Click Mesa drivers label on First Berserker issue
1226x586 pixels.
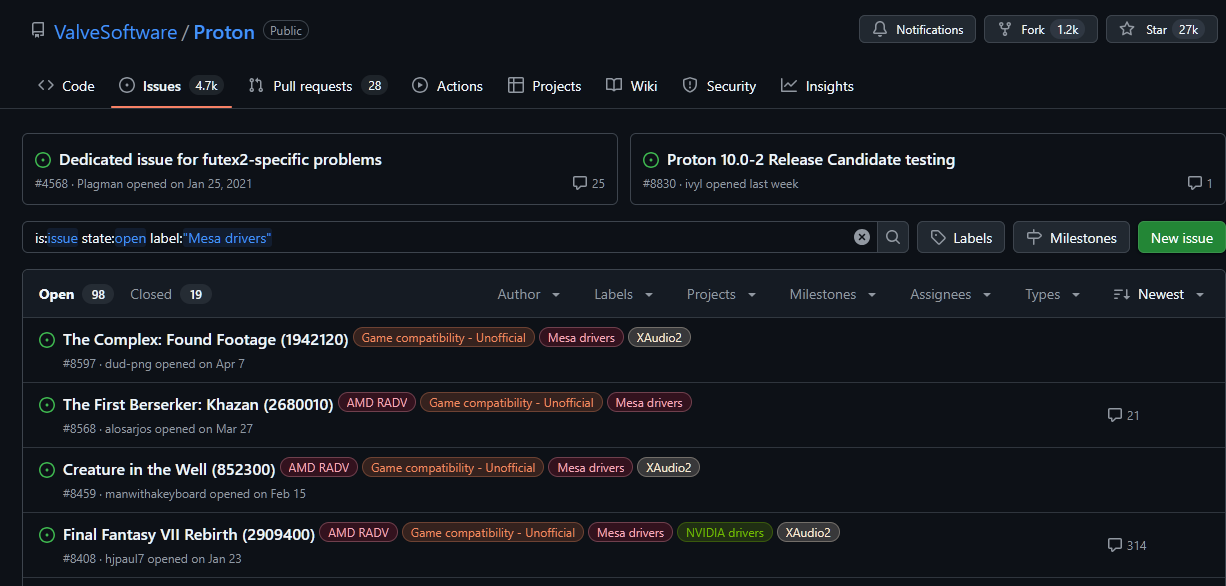pos(649,403)
